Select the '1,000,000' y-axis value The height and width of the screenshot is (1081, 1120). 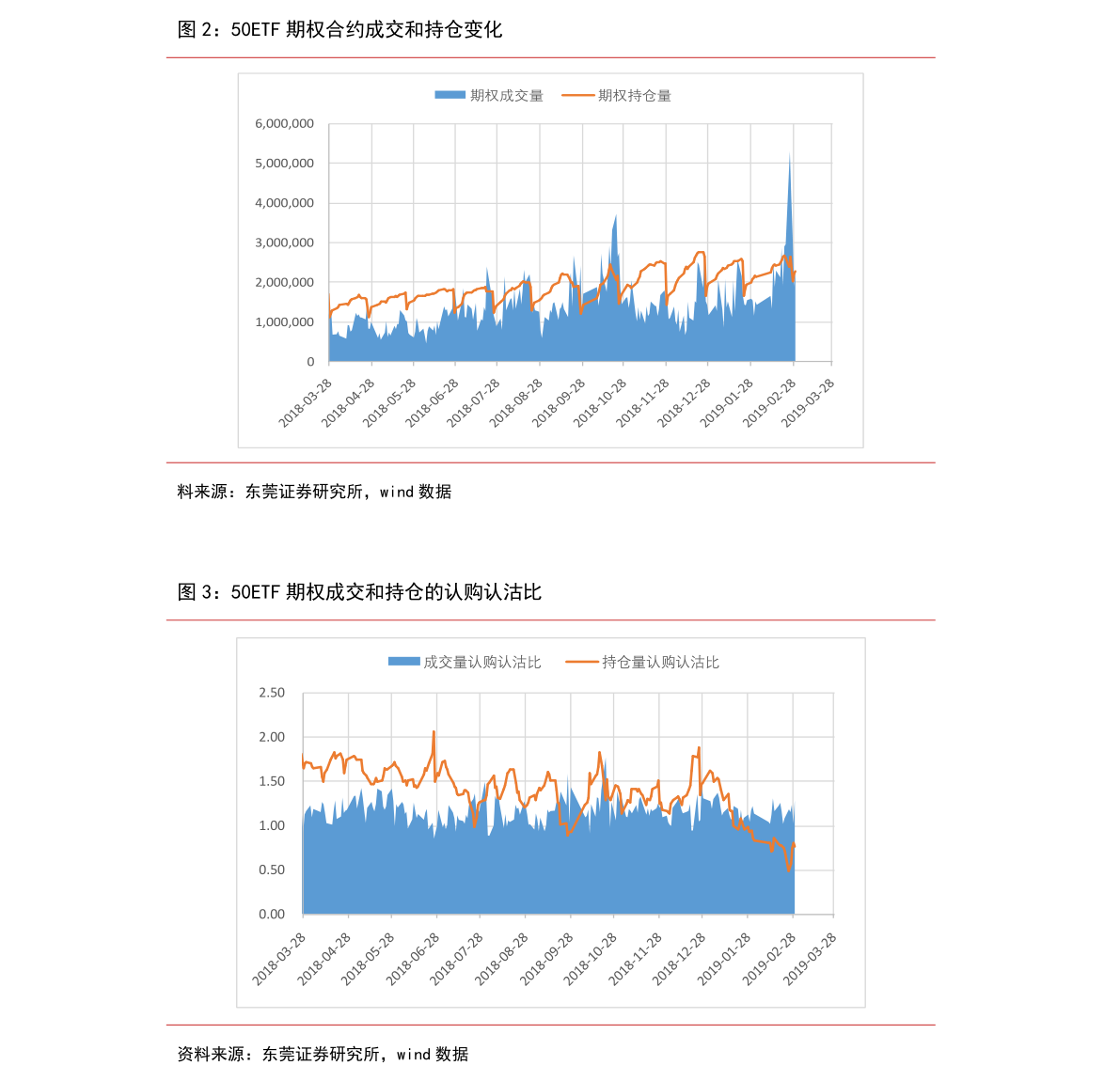click(284, 322)
